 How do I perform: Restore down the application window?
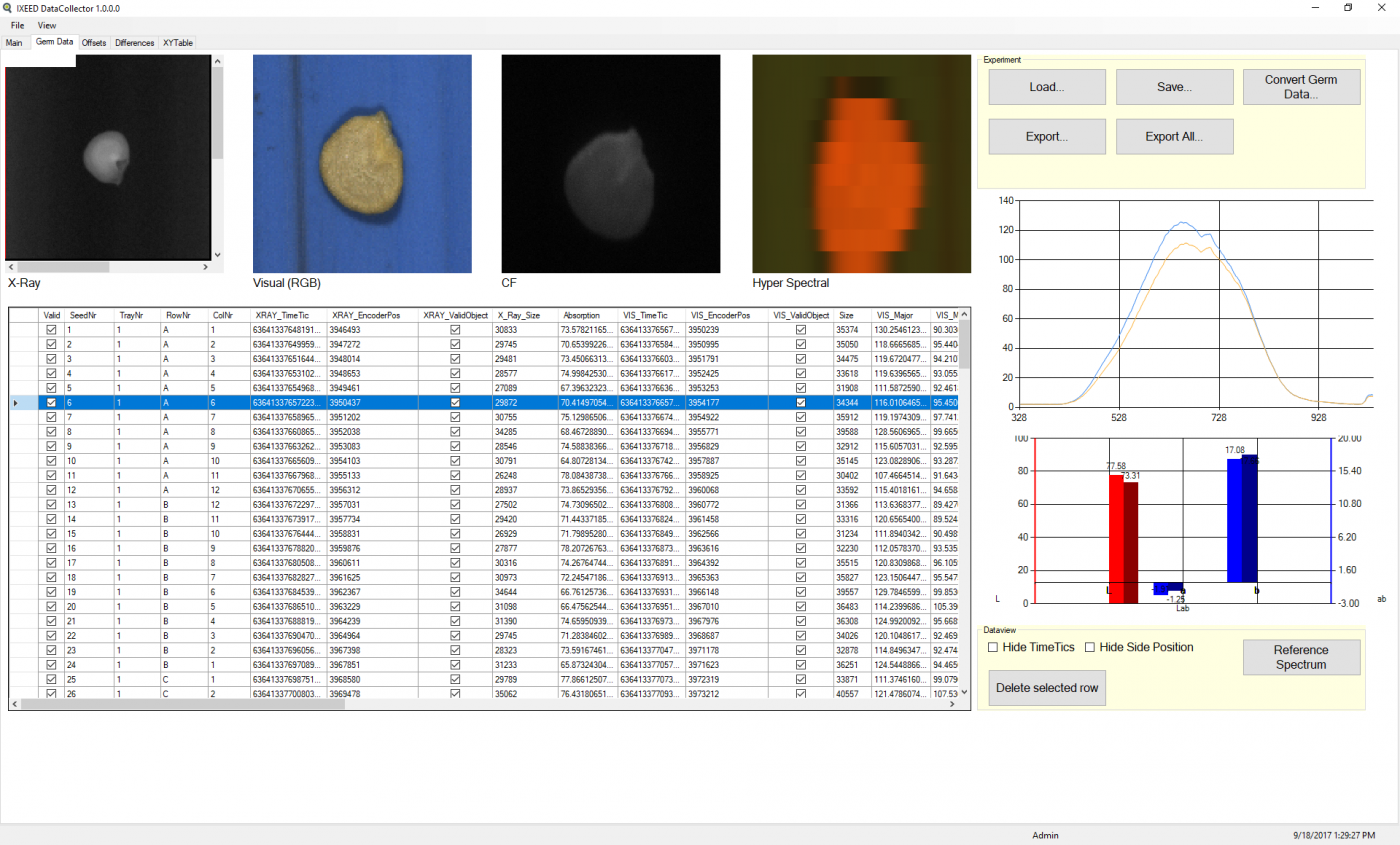pos(1348,7)
